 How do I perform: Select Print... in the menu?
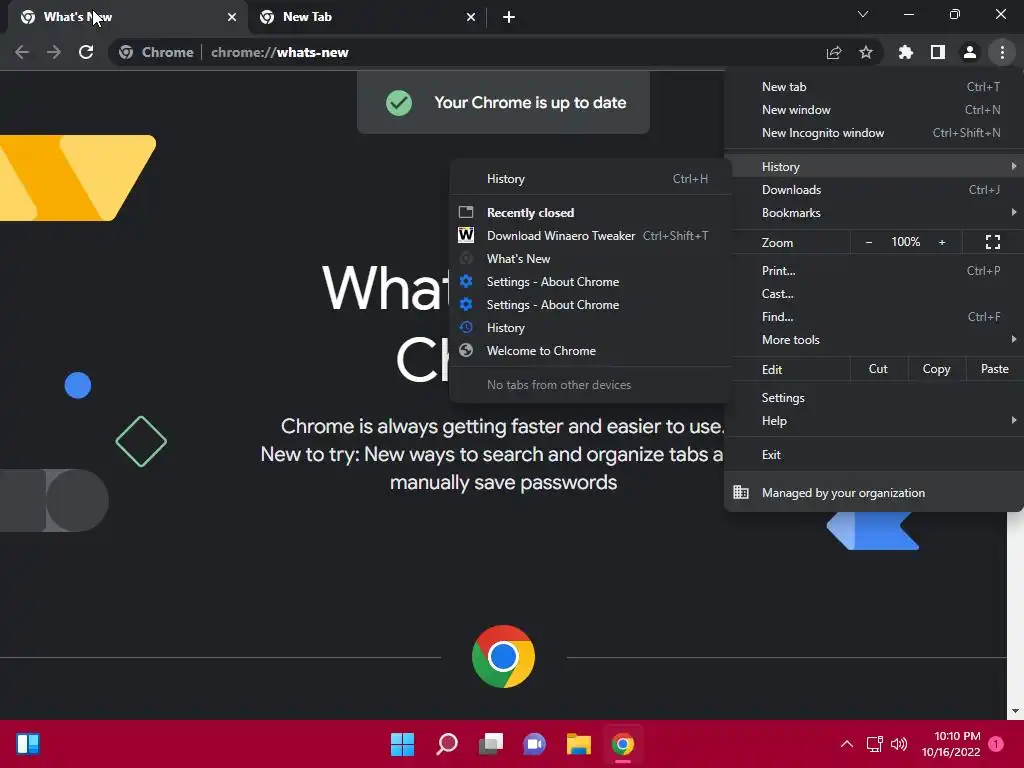(874, 270)
